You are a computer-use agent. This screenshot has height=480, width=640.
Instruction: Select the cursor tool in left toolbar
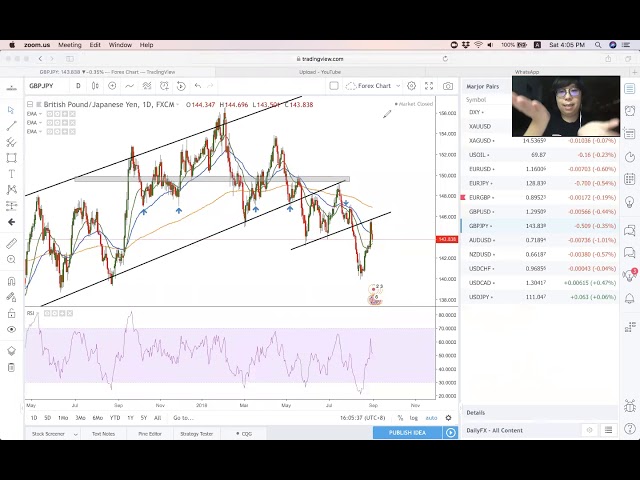(x=11, y=110)
